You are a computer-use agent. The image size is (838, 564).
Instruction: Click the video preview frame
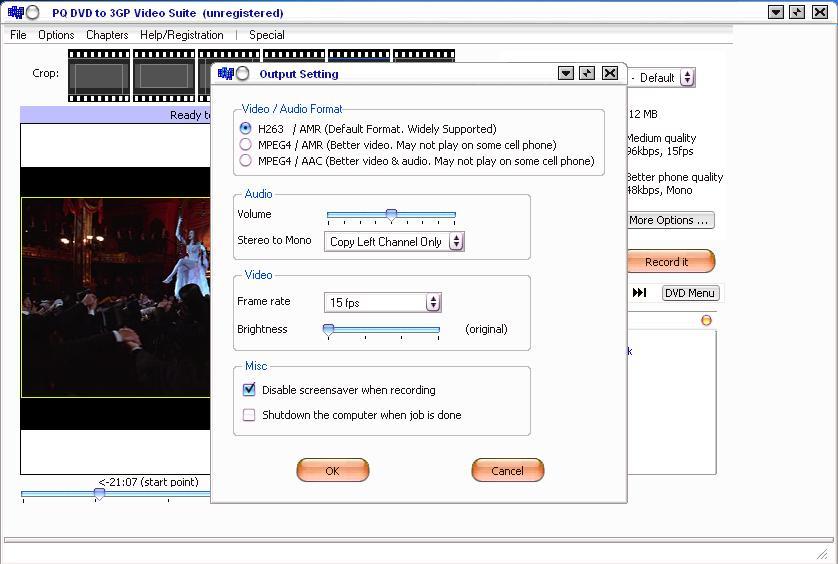116,298
